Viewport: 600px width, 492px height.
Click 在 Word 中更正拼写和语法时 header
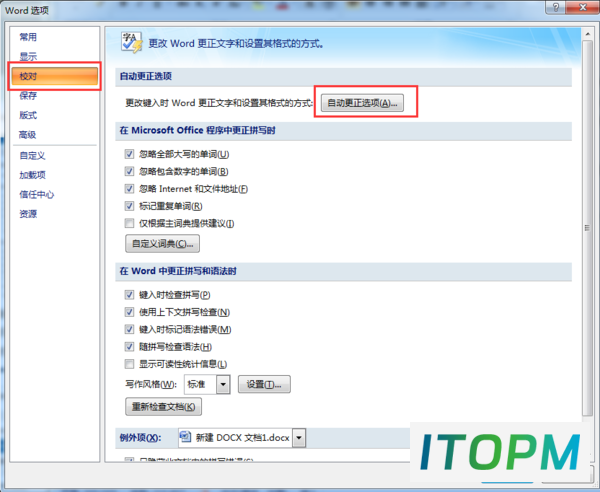[178, 271]
